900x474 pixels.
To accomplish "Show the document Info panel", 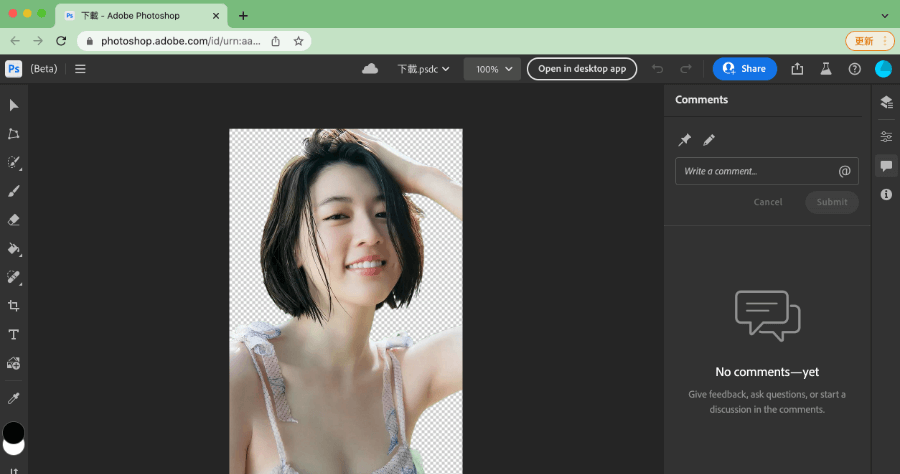I will (x=886, y=195).
